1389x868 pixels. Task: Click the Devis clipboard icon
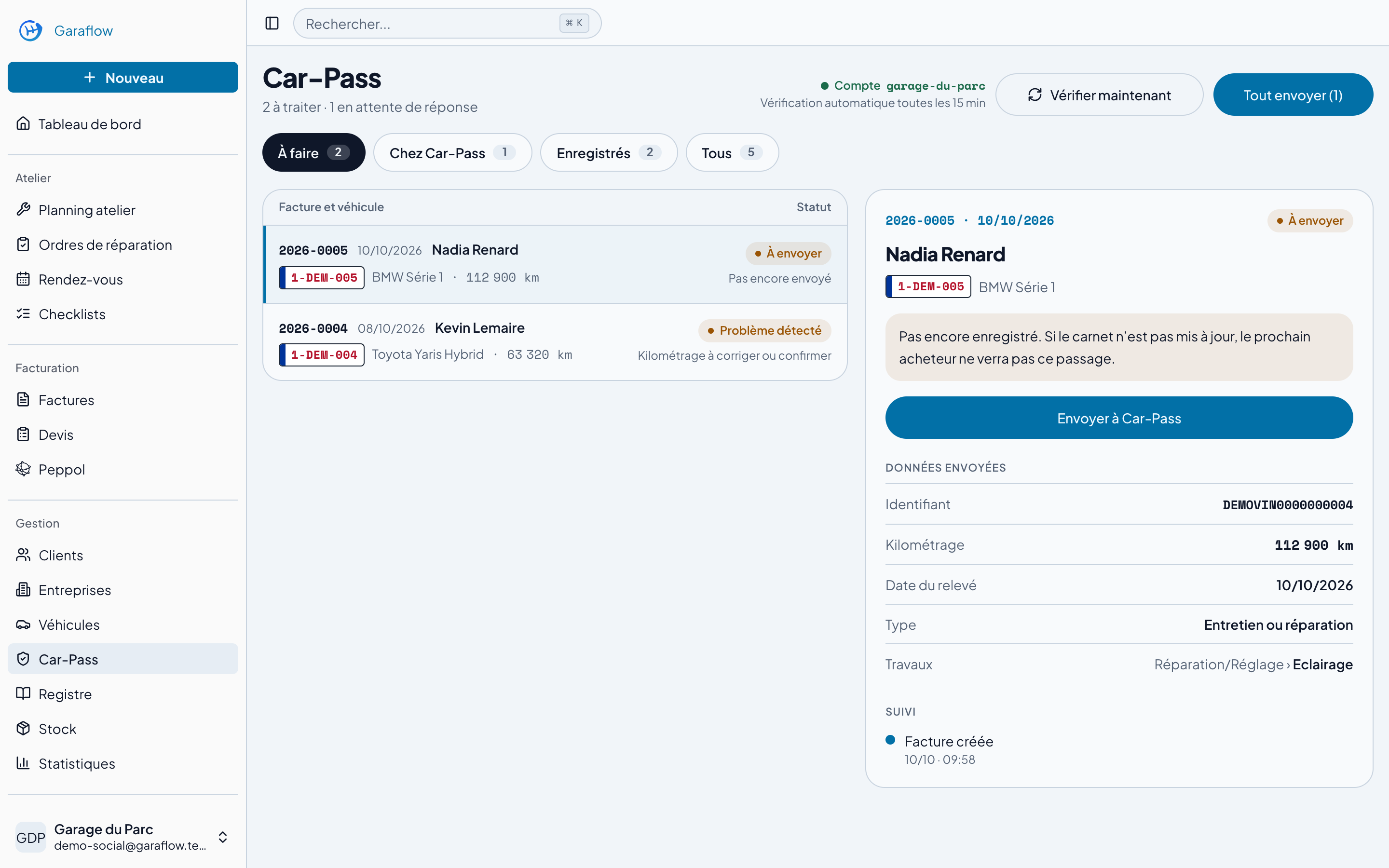click(23, 434)
